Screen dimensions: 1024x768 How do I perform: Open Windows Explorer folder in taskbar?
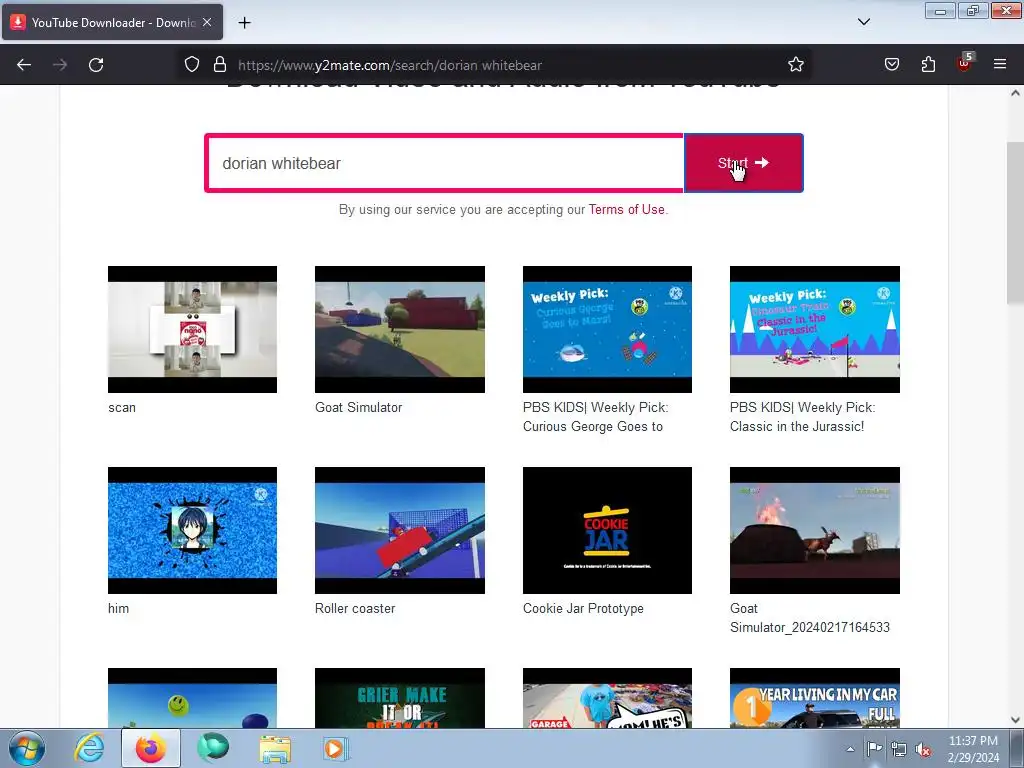[275, 748]
